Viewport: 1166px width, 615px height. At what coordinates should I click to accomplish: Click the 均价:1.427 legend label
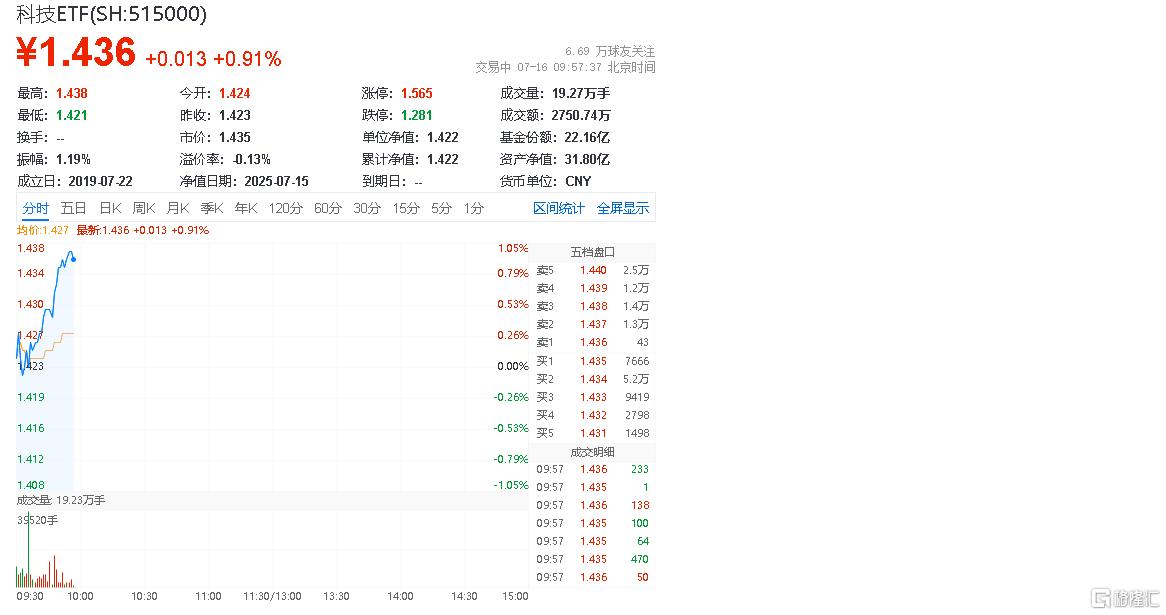[42, 231]
